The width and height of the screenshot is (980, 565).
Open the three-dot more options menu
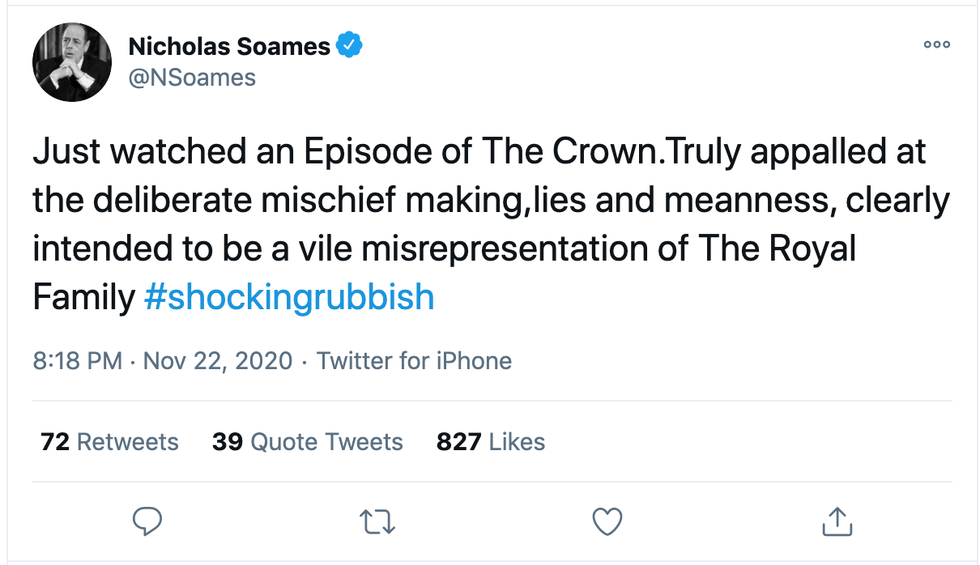936,45
